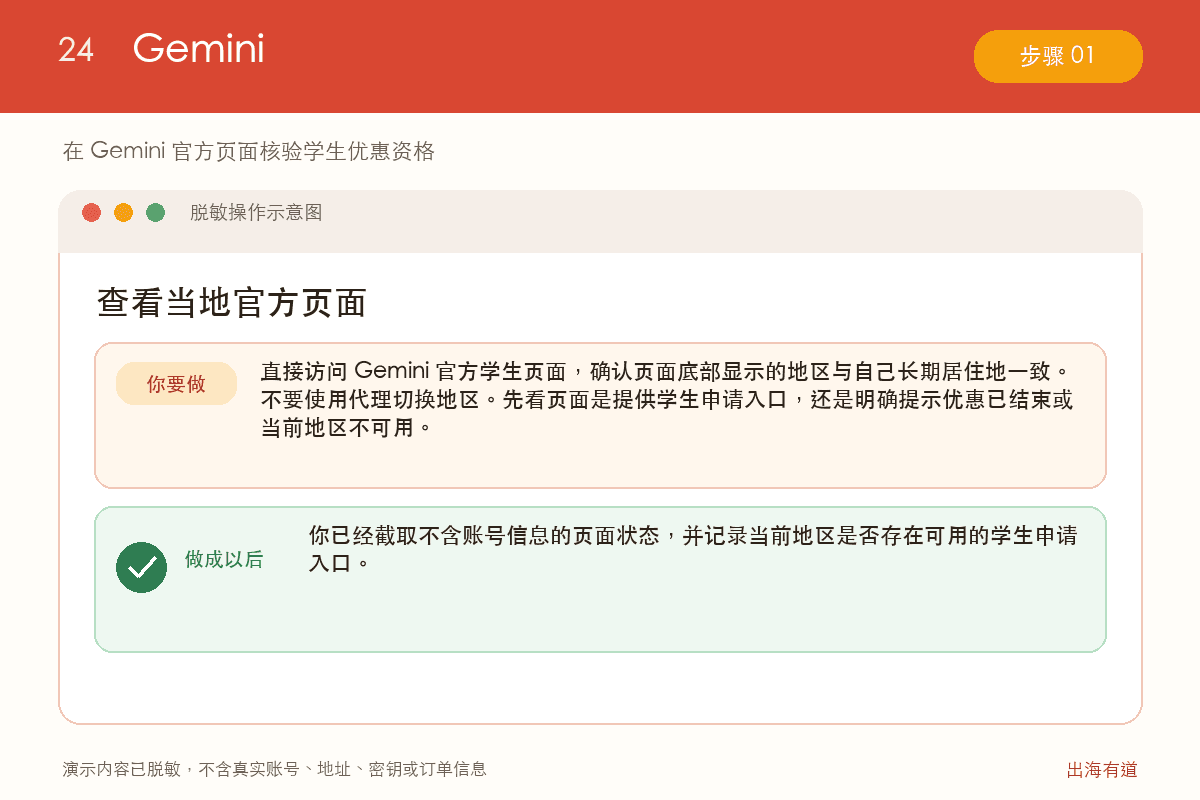1200x800 pixels.
Task: Click the heading 查看当地官方页面
Action: 232,303
